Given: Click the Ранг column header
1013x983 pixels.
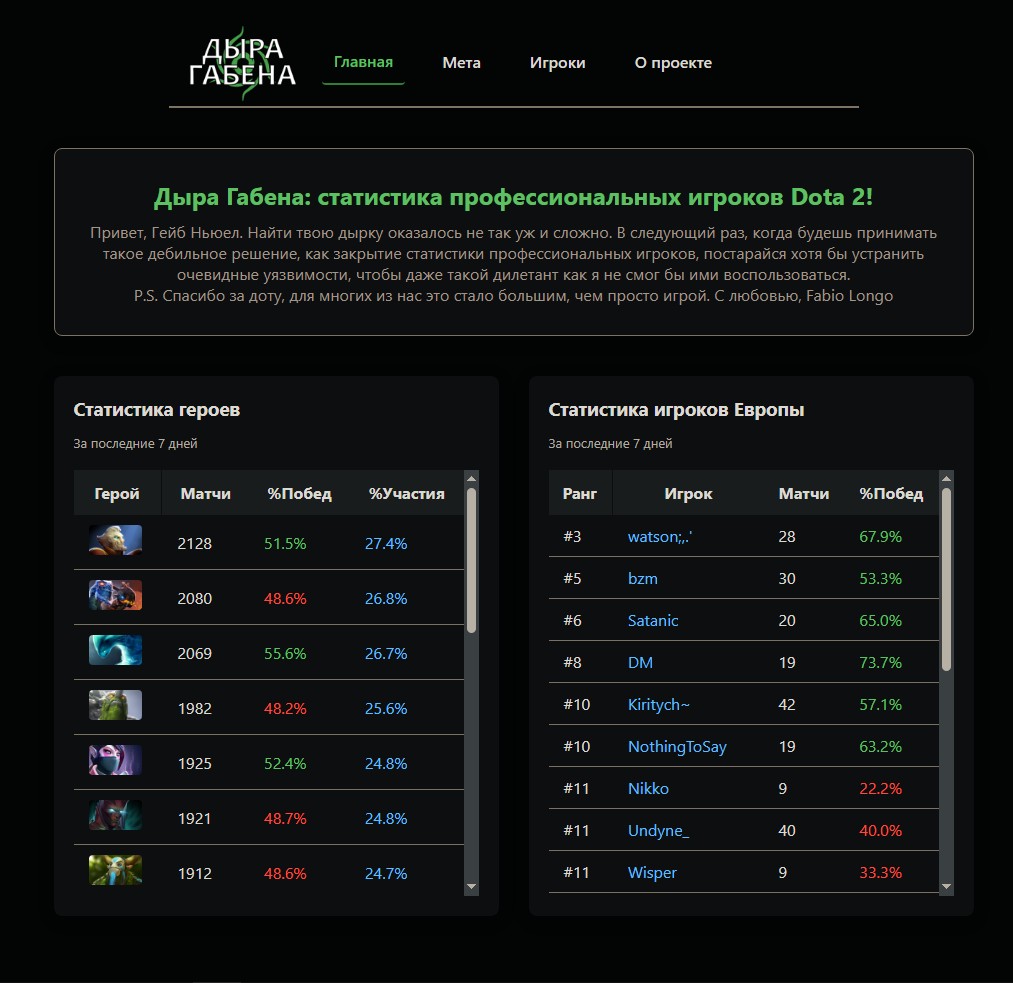Looking at the screenshot, I should 580,494.
